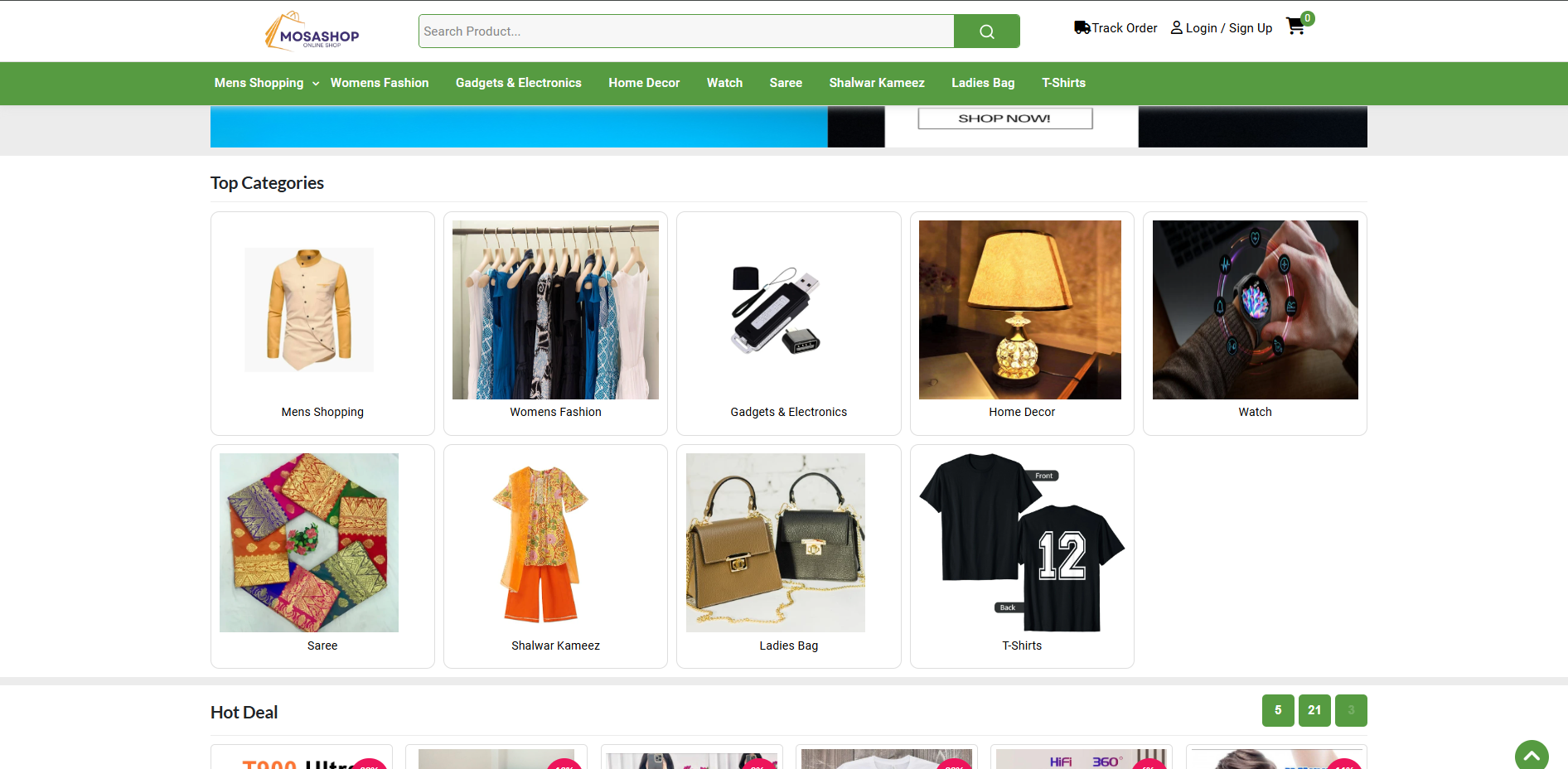
Task: Open the shopping cart icon
Action: click(1295, 27)
